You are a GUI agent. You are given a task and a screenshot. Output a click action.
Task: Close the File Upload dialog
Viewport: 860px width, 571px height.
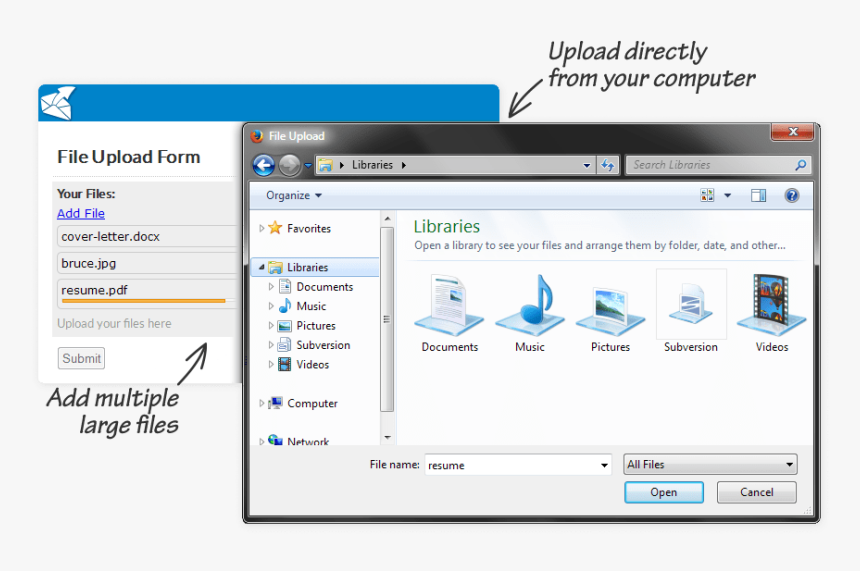coord(792,132)
